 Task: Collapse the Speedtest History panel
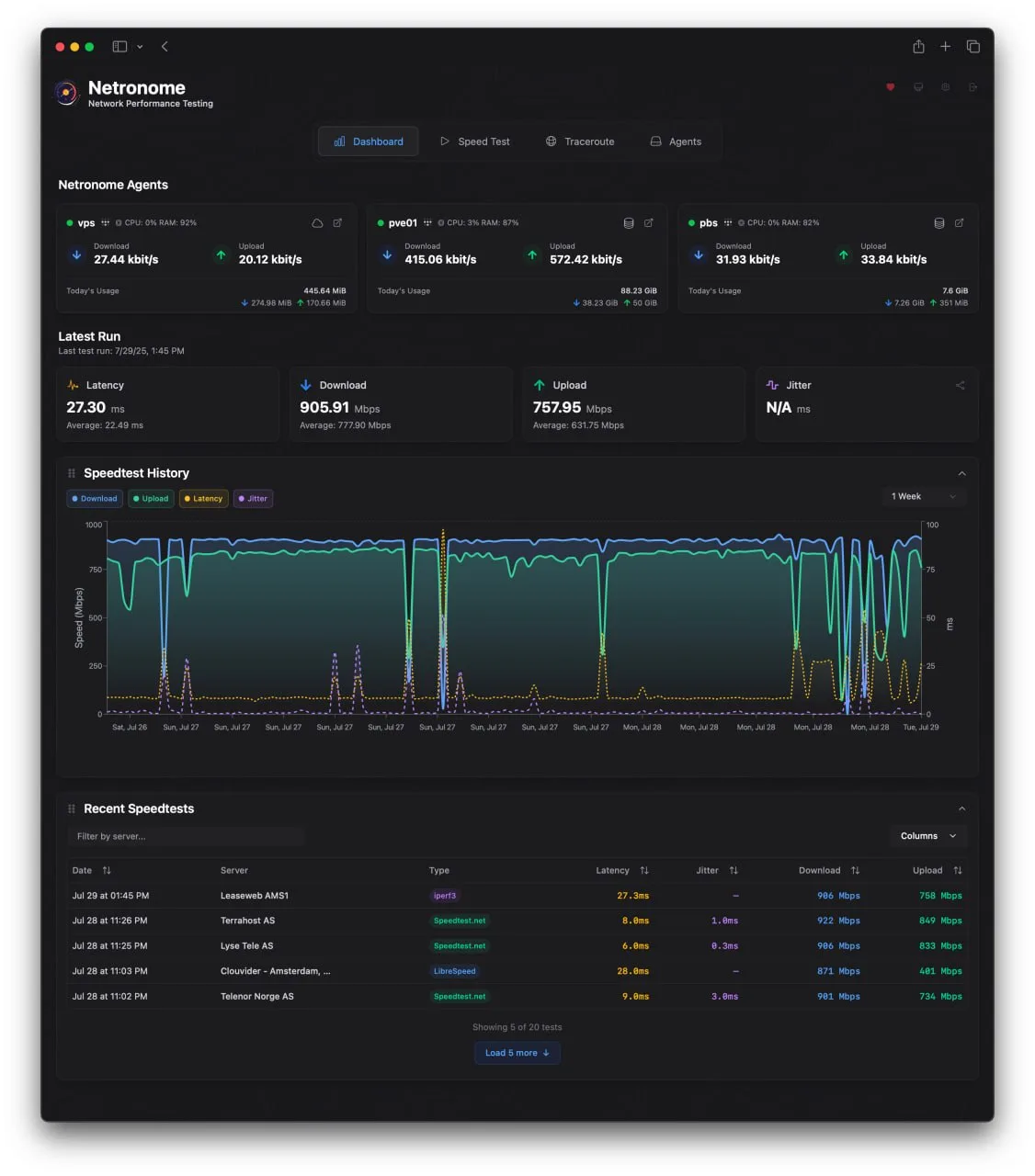pyautogui.click(x=961, y=473)
